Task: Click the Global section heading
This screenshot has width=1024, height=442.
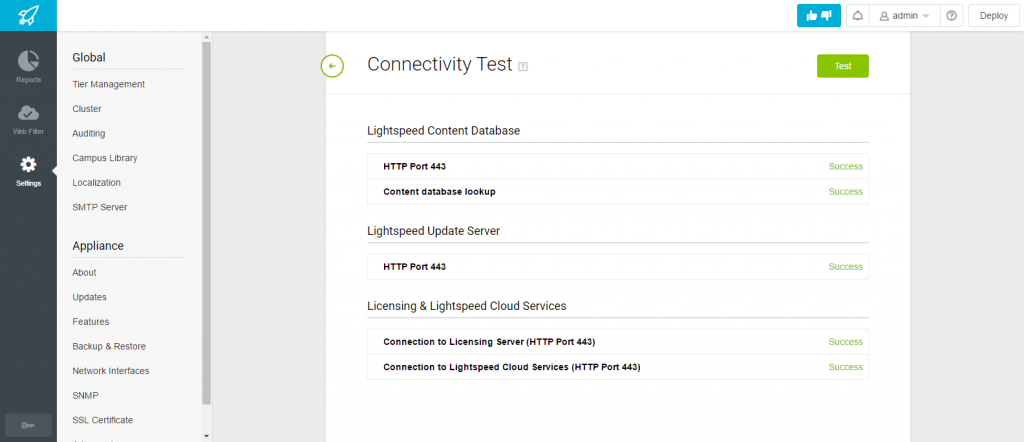Action: pos(89,57)
